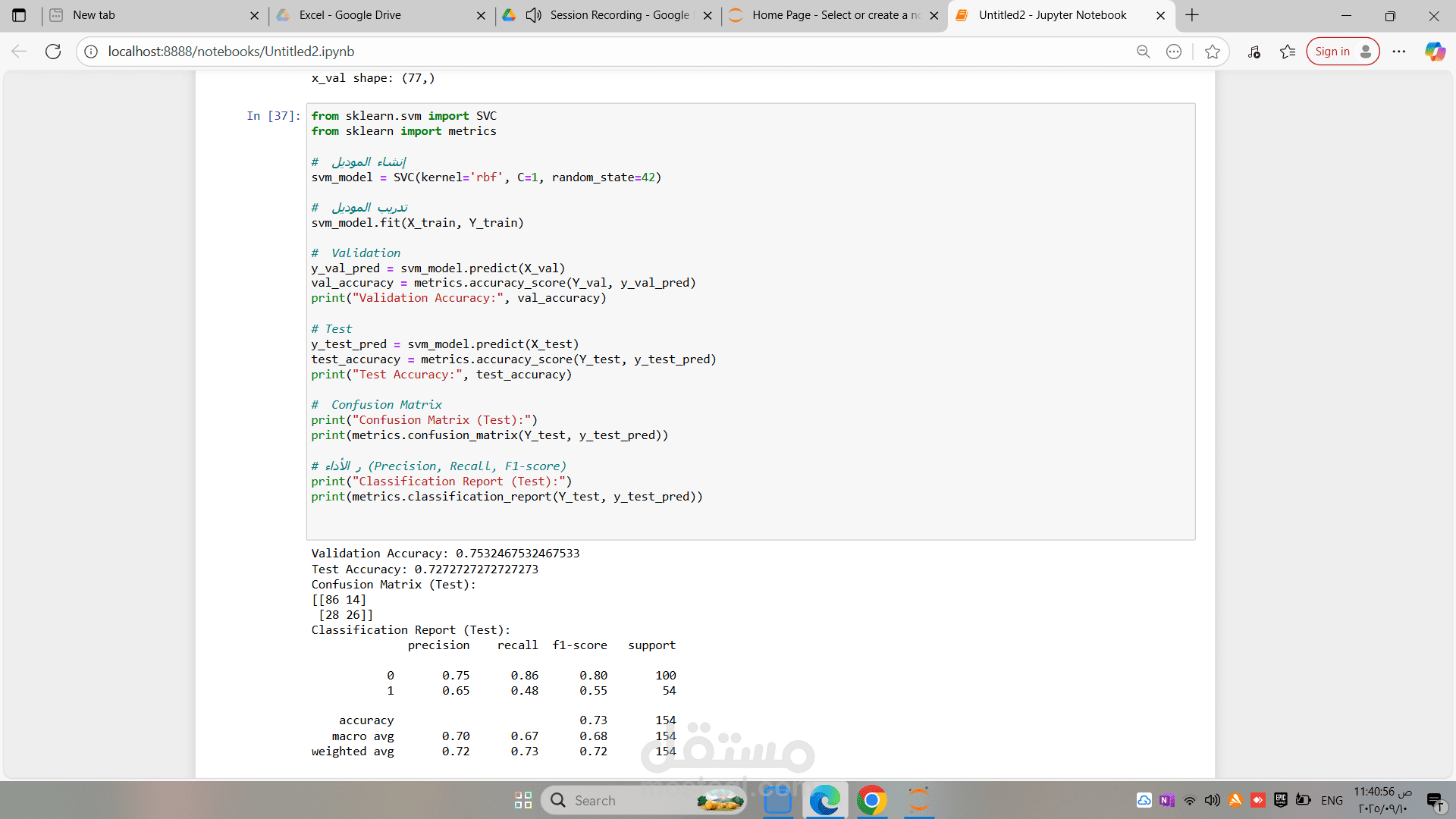Switch to the Excel - Google Drive tab
This screenshot has height=819, width=1456.
pyautogui.click(x=350, y=15)
